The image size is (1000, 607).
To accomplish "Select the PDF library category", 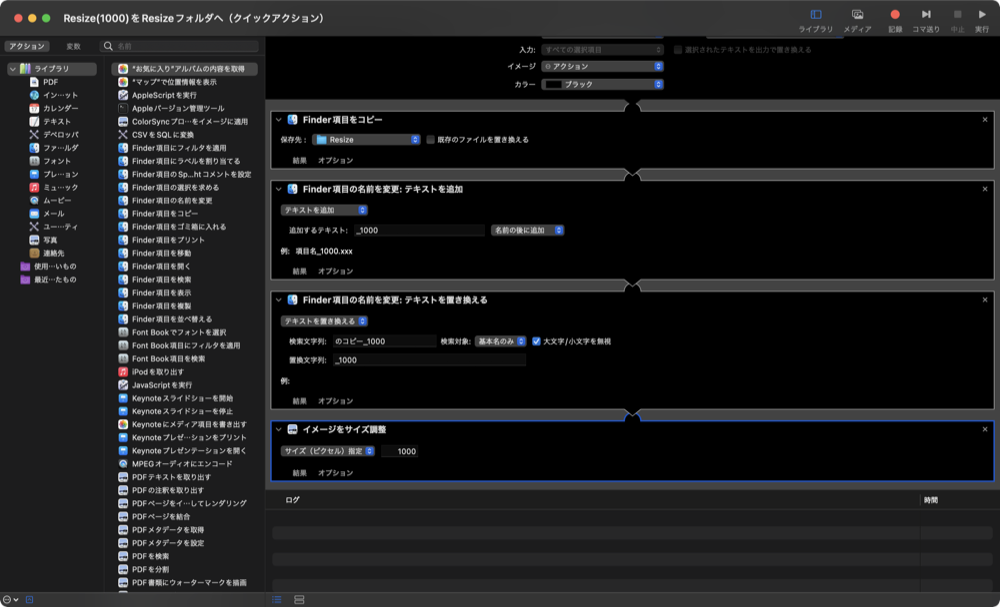I will pyautogui.click(x=50, y=82).
